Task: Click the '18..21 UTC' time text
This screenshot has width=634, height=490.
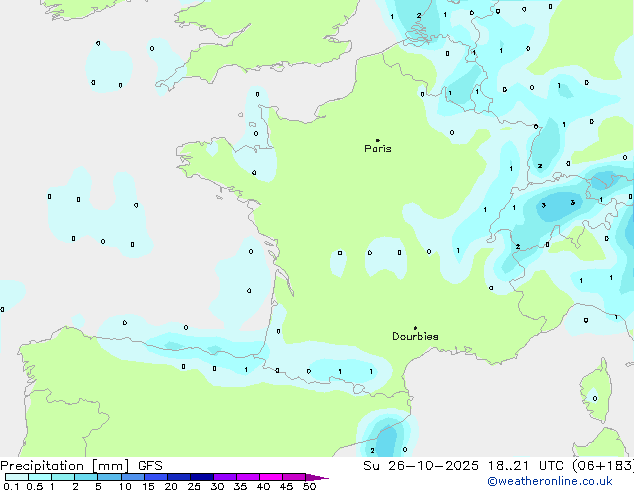Action: [525, 466]
